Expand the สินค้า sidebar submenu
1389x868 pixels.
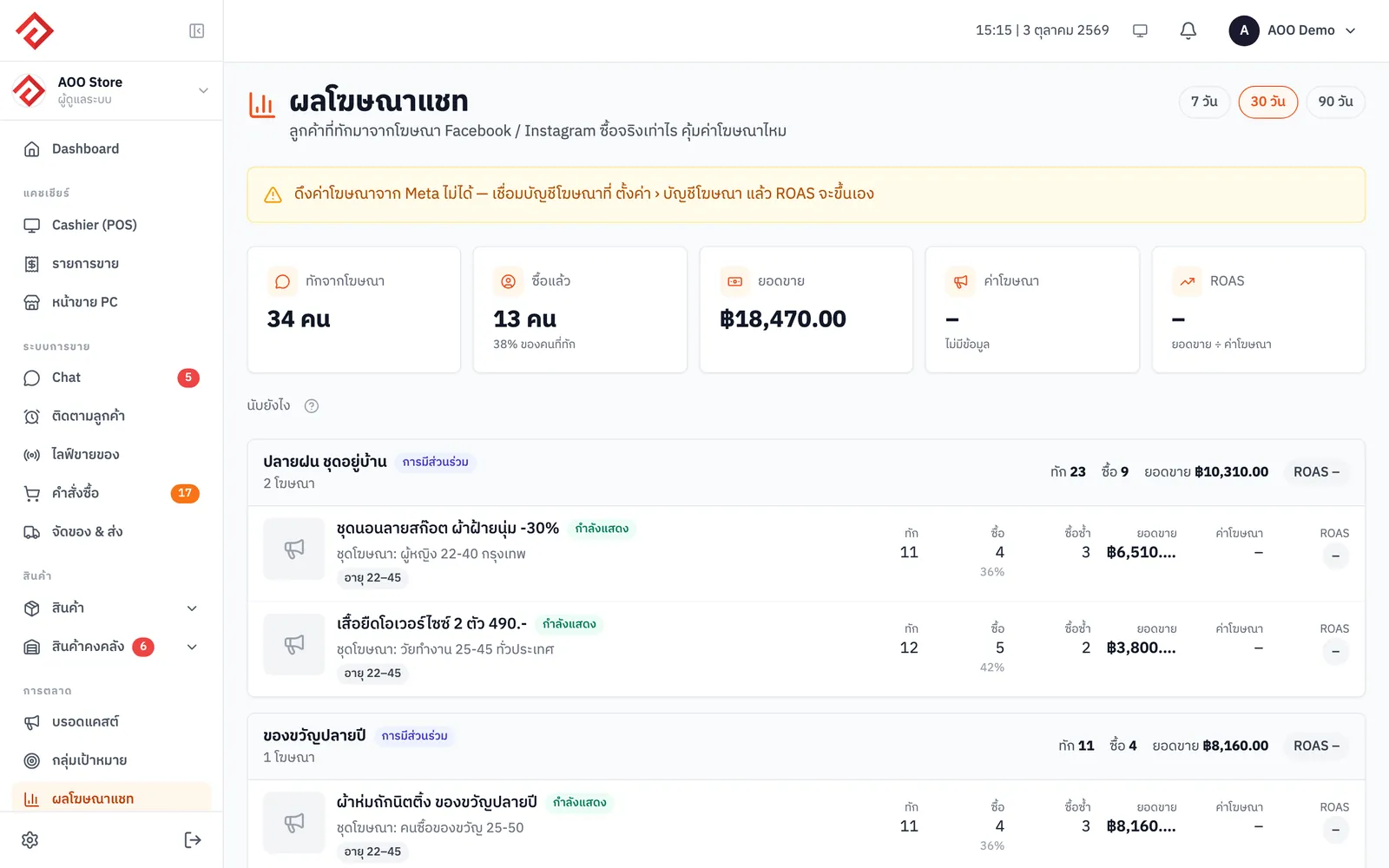(193, 608)
